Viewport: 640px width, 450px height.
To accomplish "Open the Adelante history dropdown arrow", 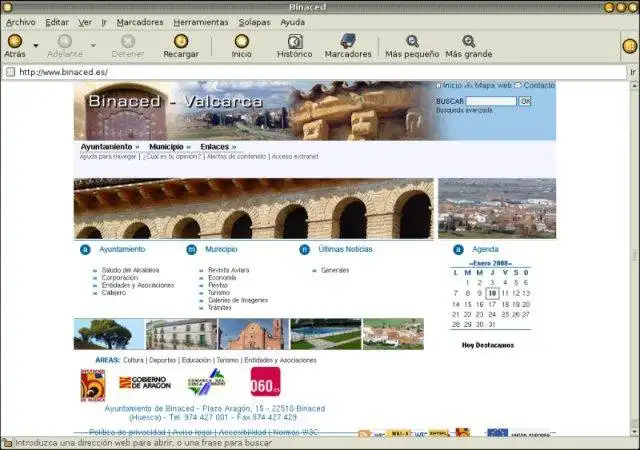I will [93, 46].
